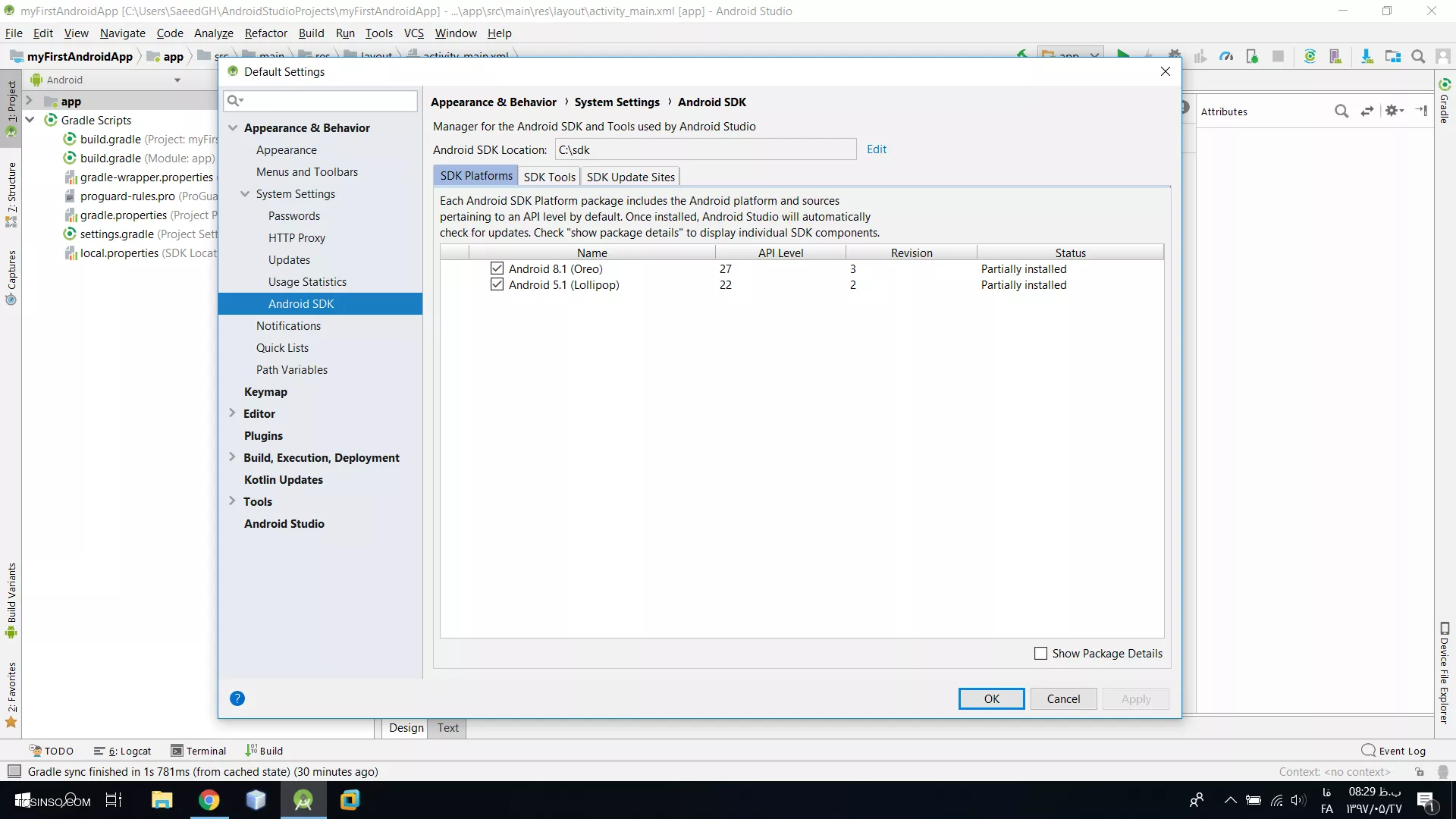Switch layout editor to Text tab

tap(447, 728)
